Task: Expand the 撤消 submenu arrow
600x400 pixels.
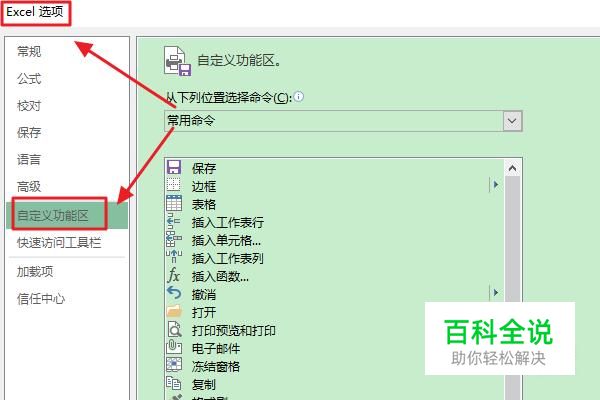Action: 496,293
